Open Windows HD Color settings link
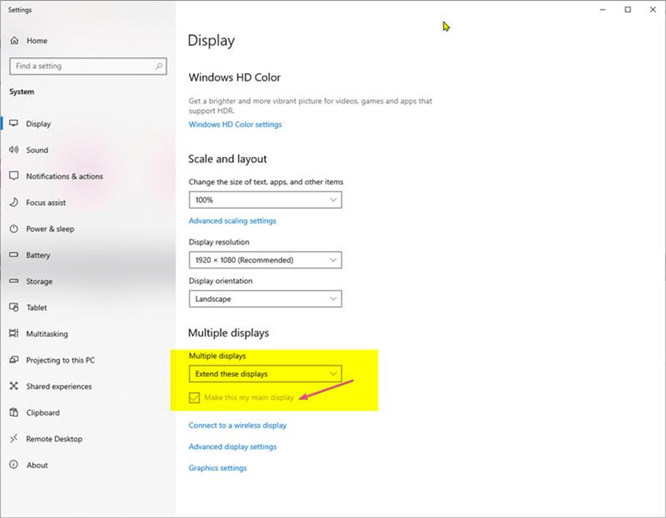The image size is (666, 518). 235,125
